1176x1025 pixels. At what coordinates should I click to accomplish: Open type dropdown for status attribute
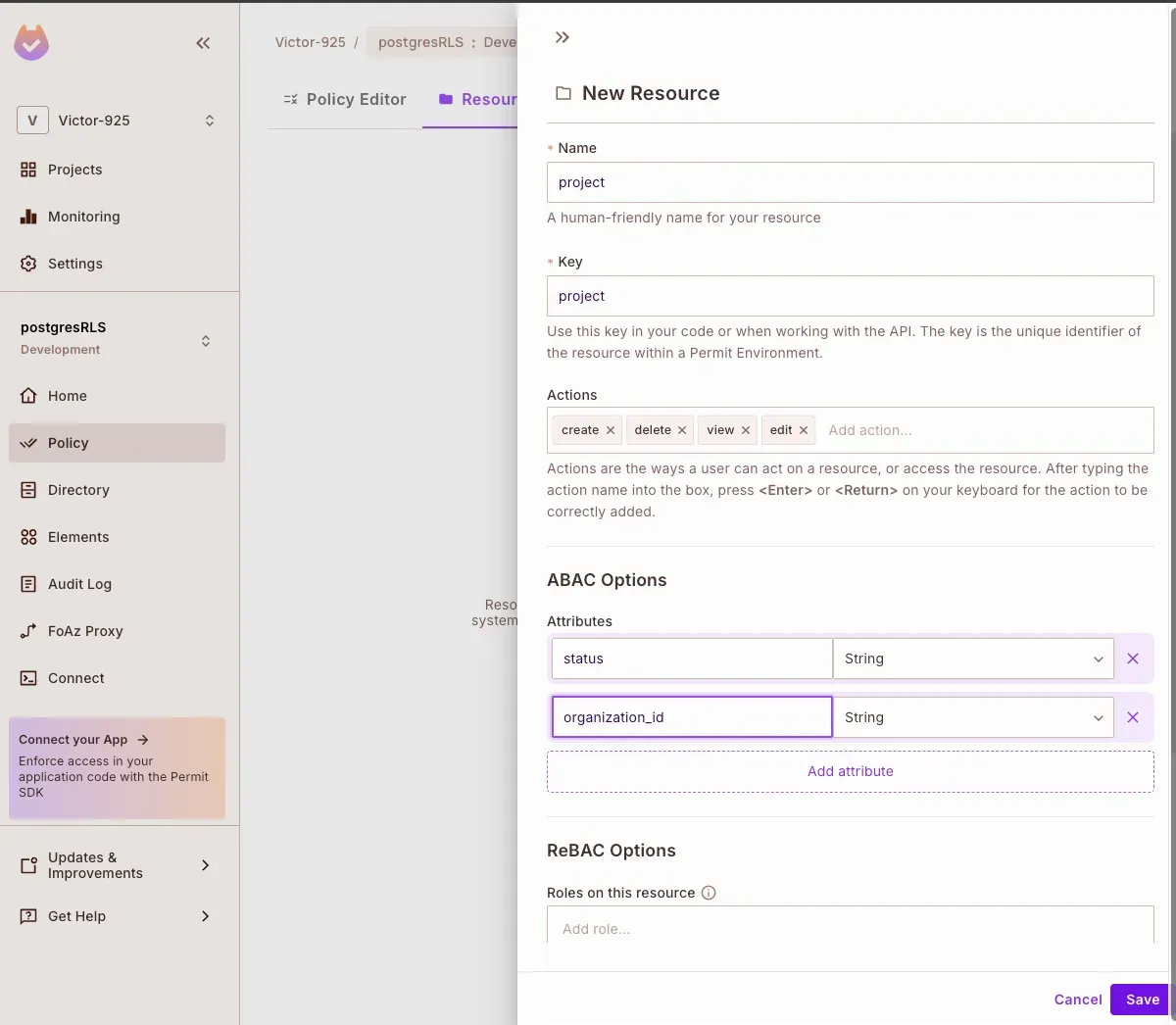[972, 659]
